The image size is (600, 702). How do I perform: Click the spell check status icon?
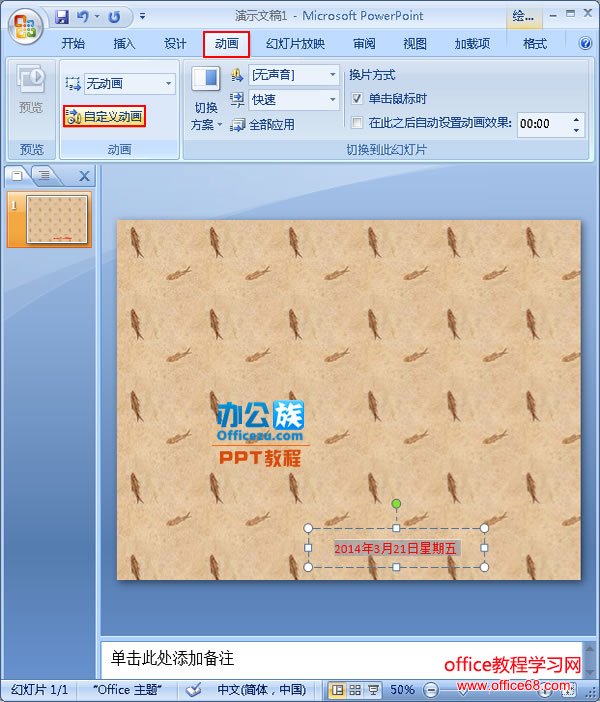pyautogui.click(x=193, y=690)
